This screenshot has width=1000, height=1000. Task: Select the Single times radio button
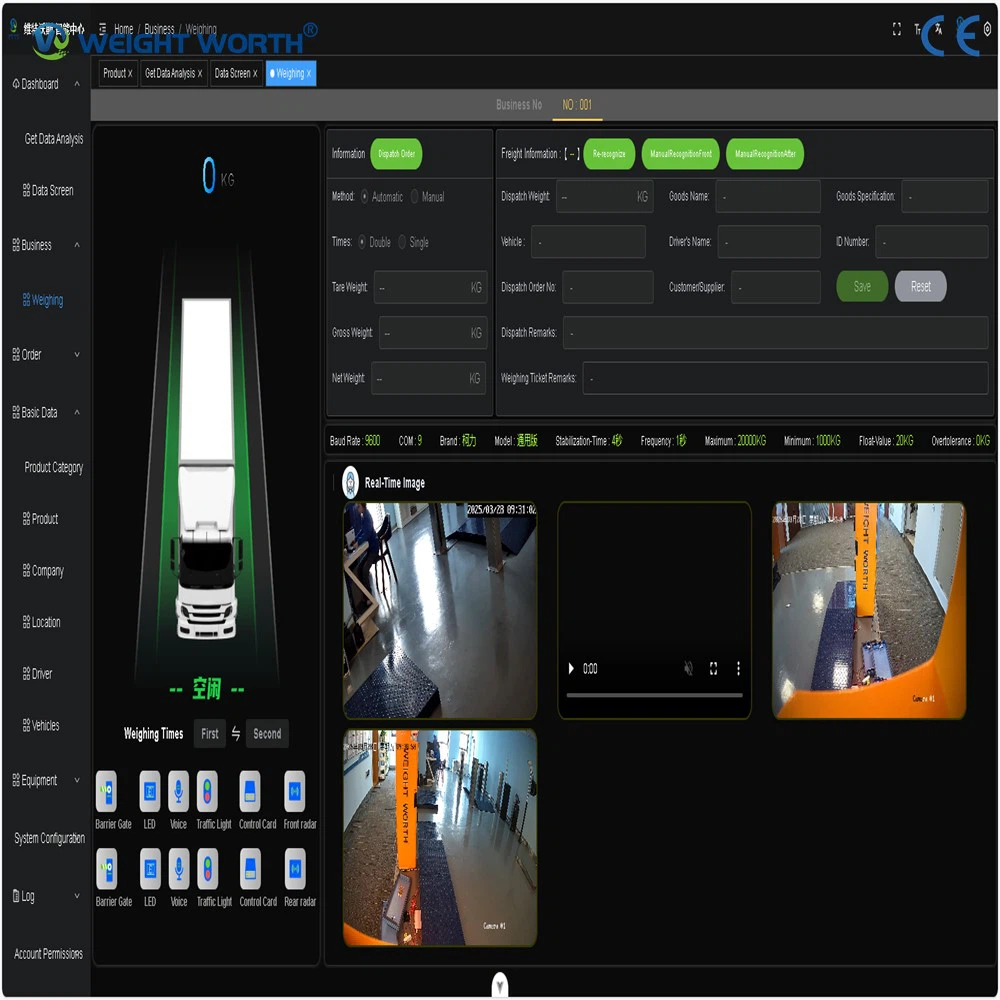click(x=403, y=242)
